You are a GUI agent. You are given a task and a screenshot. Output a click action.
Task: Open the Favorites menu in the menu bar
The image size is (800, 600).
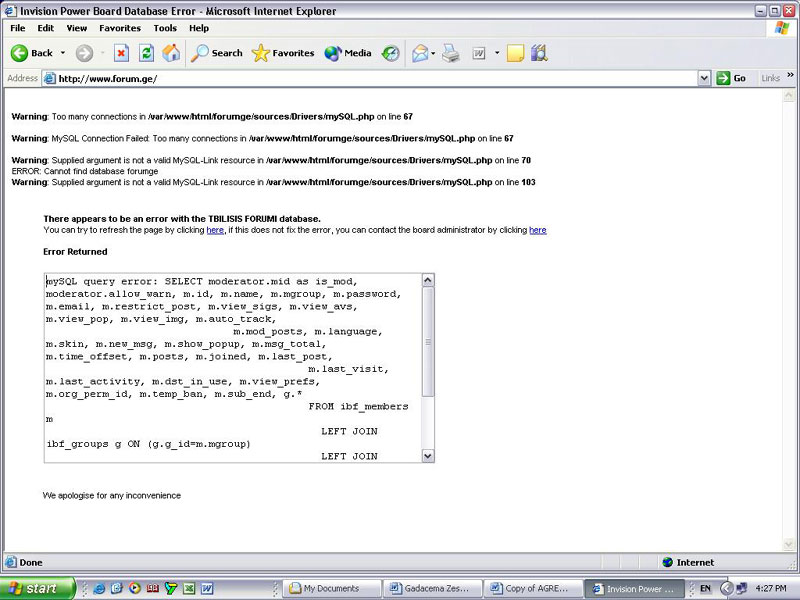pyautogui.click(x=120, y=28)
